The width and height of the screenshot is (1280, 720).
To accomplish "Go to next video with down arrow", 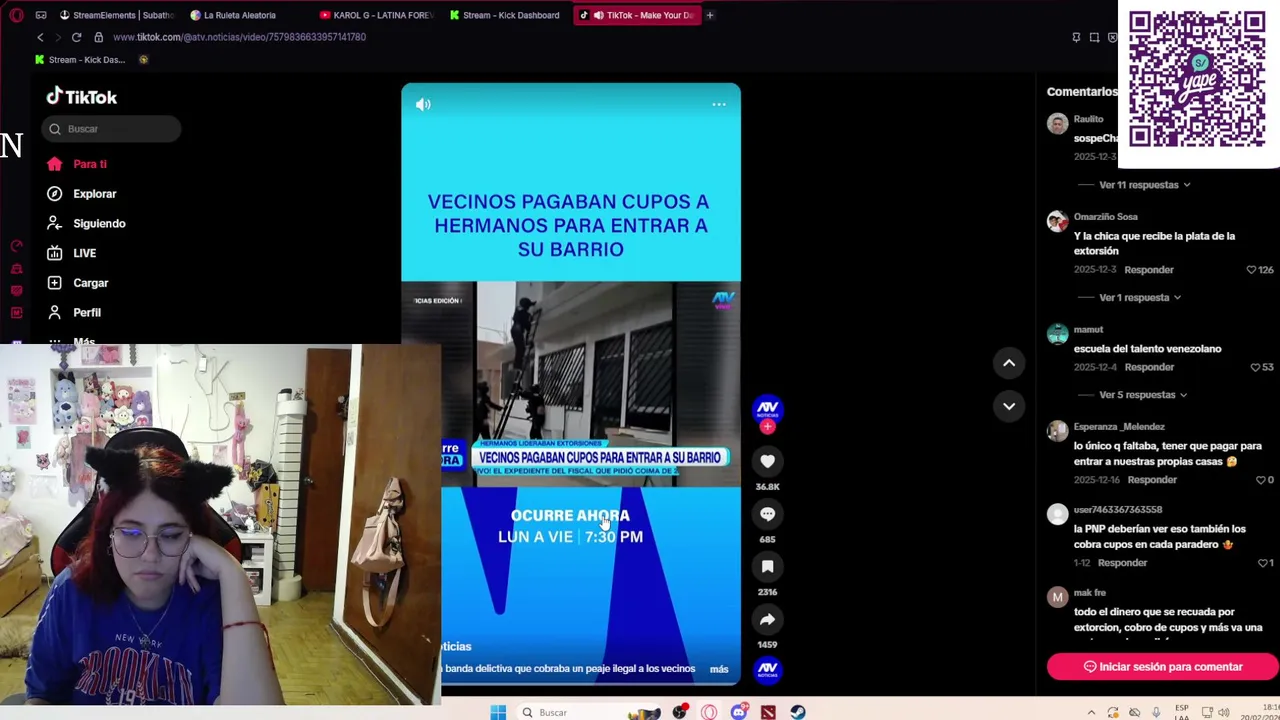I will pos(1009,406).
